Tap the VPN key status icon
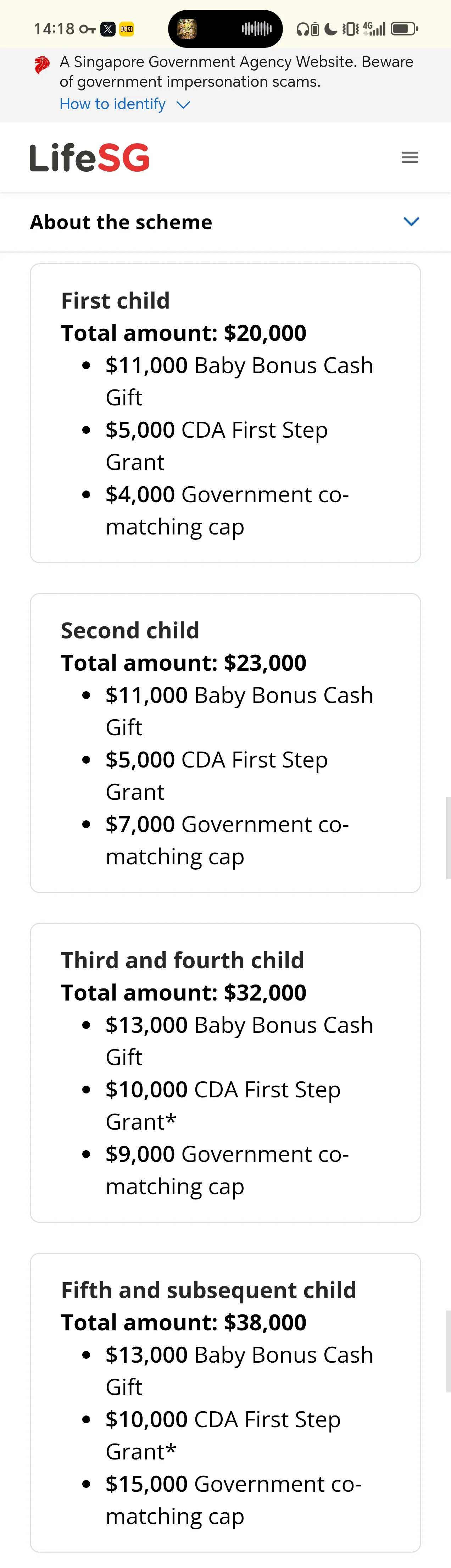 point(88,29)
